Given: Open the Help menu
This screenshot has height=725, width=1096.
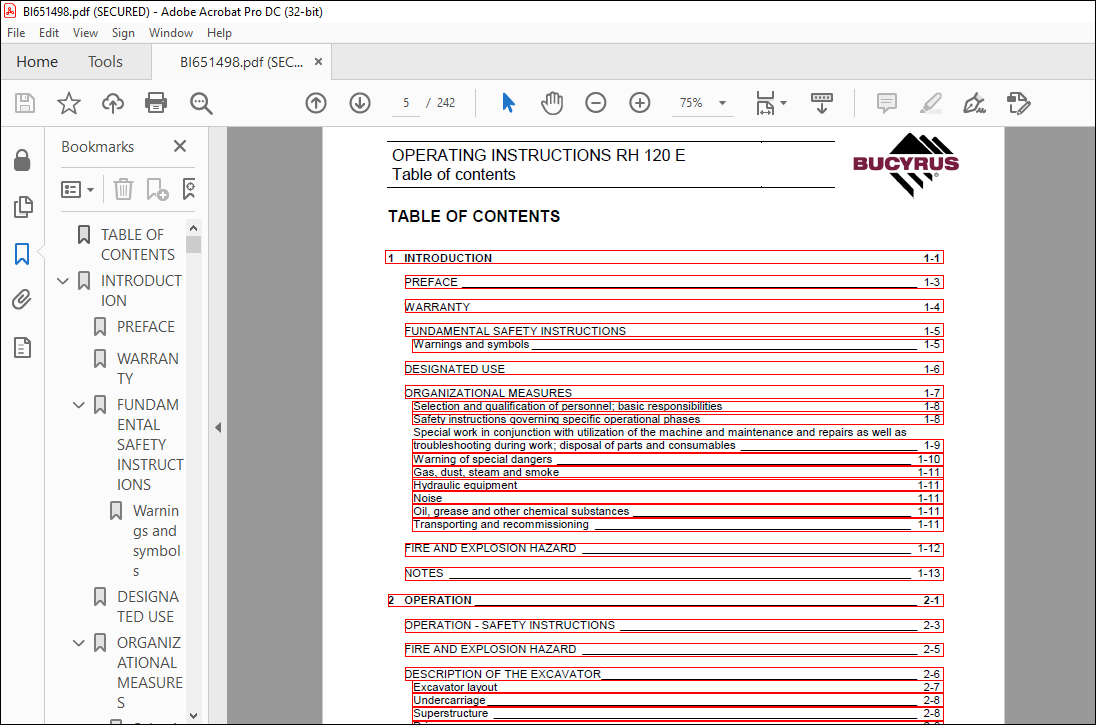Looking at the screenshot, I should [x=219, y=33].
